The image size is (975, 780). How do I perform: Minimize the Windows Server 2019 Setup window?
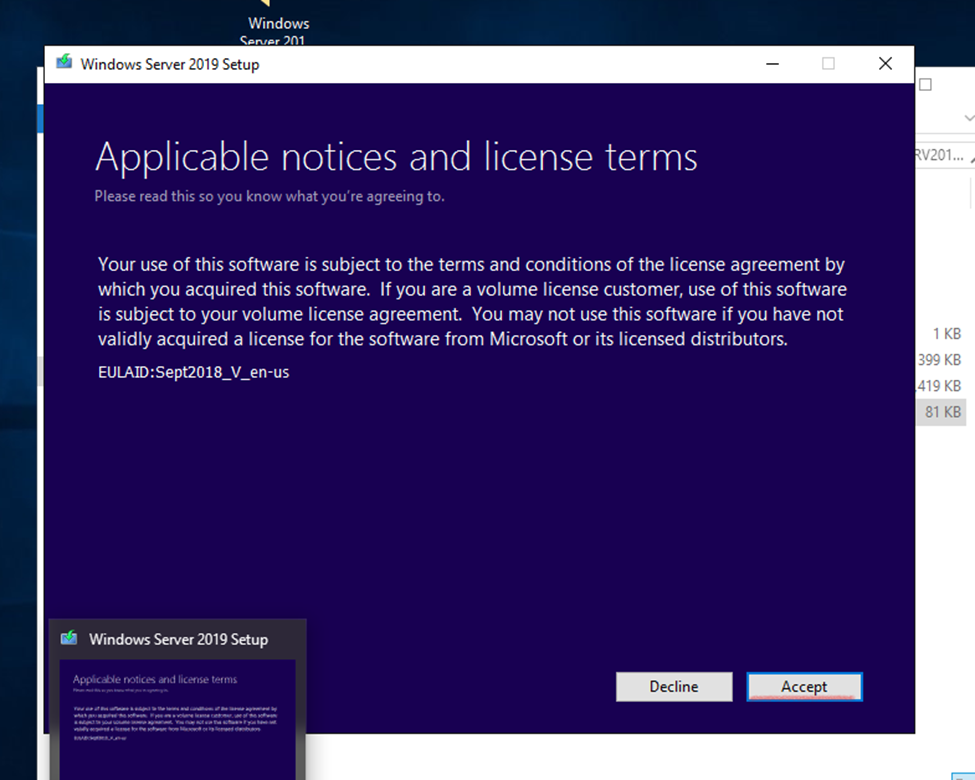pos(772,64)
